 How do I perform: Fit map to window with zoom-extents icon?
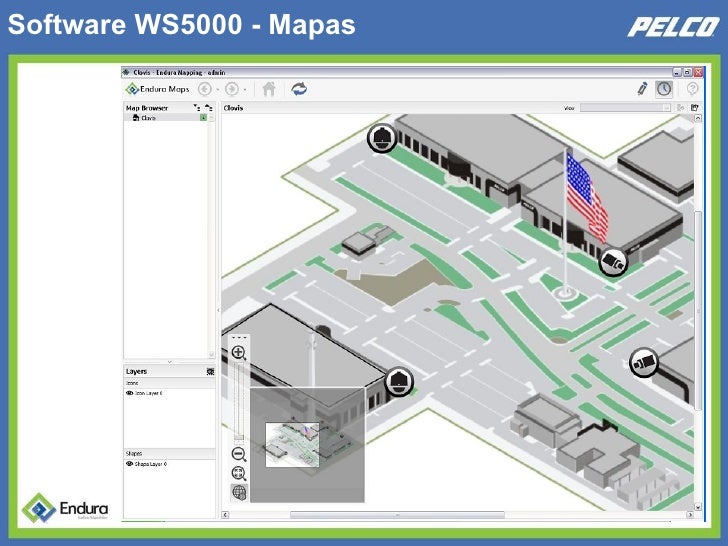239,474
